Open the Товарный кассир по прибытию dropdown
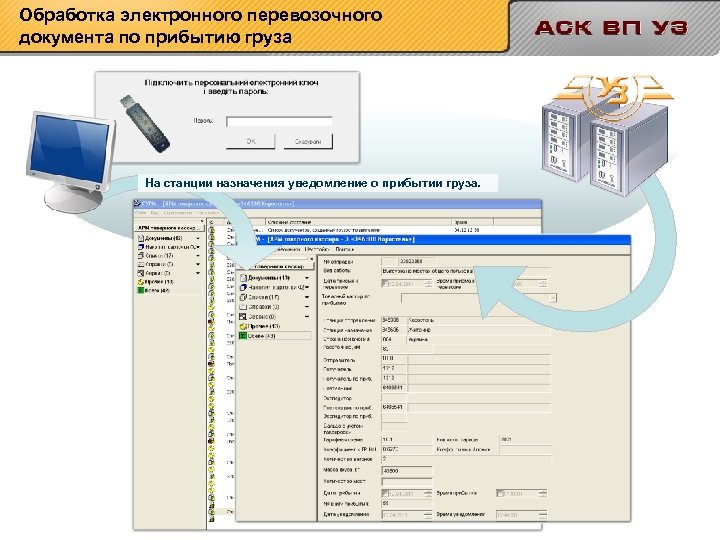The width and height of the screenshot is (720, 540). coord(552,298)
